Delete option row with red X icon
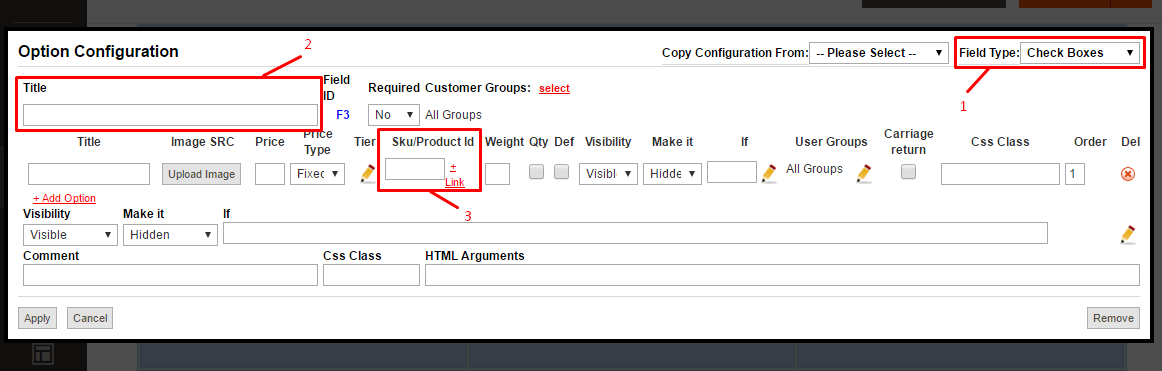This screenshot has width=1162, height=371. pos(1128,174)
